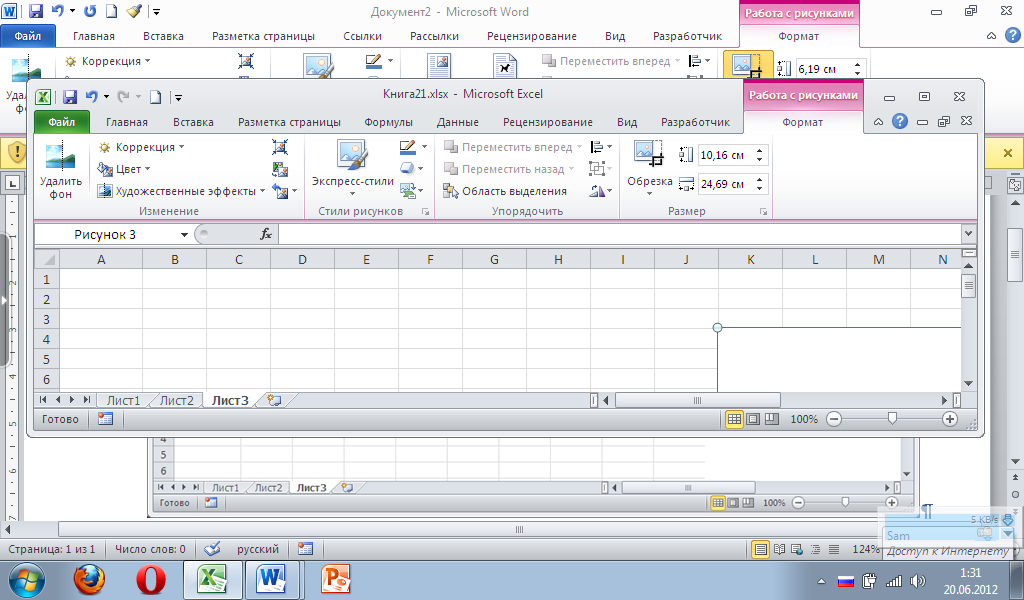Click spelling check icon in Word status bar

coord(212,548)
